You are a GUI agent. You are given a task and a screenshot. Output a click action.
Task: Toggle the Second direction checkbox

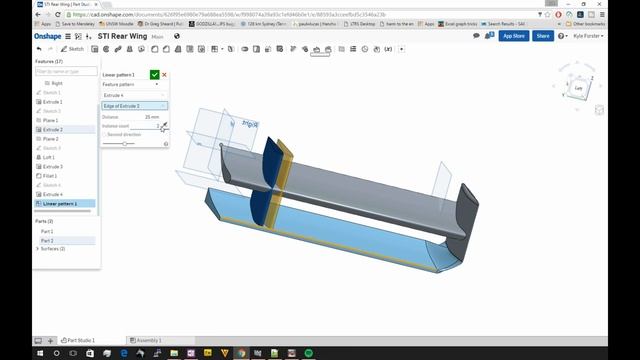104,134
